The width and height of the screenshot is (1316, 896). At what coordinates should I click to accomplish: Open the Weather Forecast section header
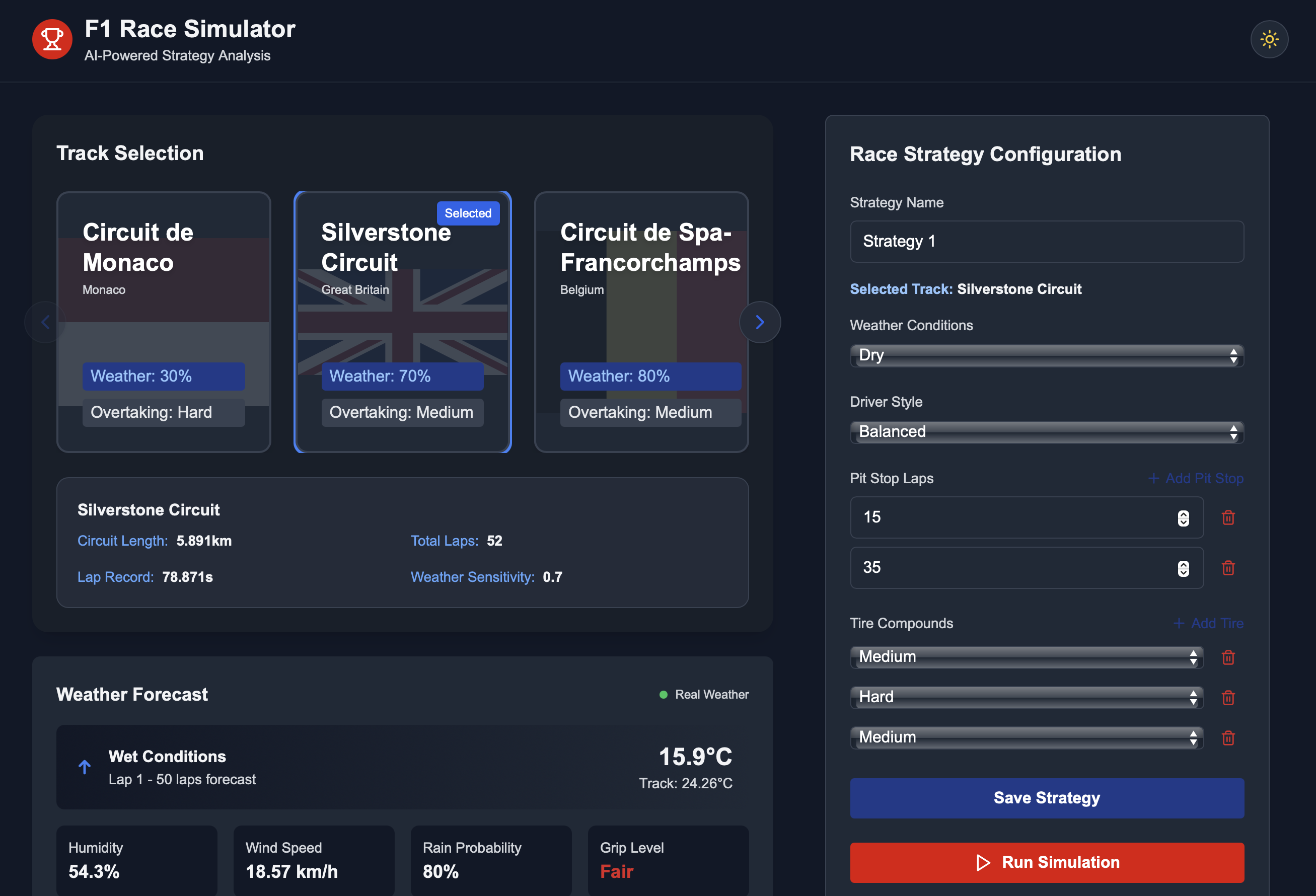coord(132,695)
